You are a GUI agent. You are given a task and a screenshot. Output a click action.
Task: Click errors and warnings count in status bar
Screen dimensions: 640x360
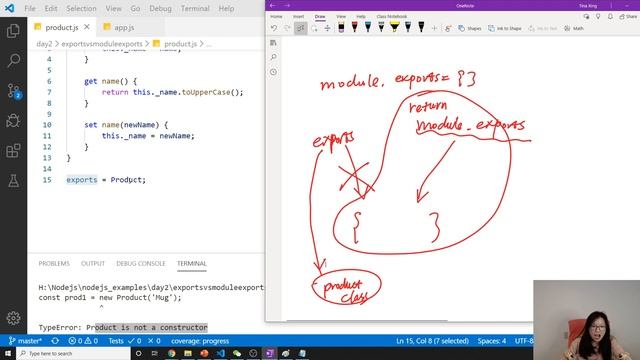click(83, 341)
